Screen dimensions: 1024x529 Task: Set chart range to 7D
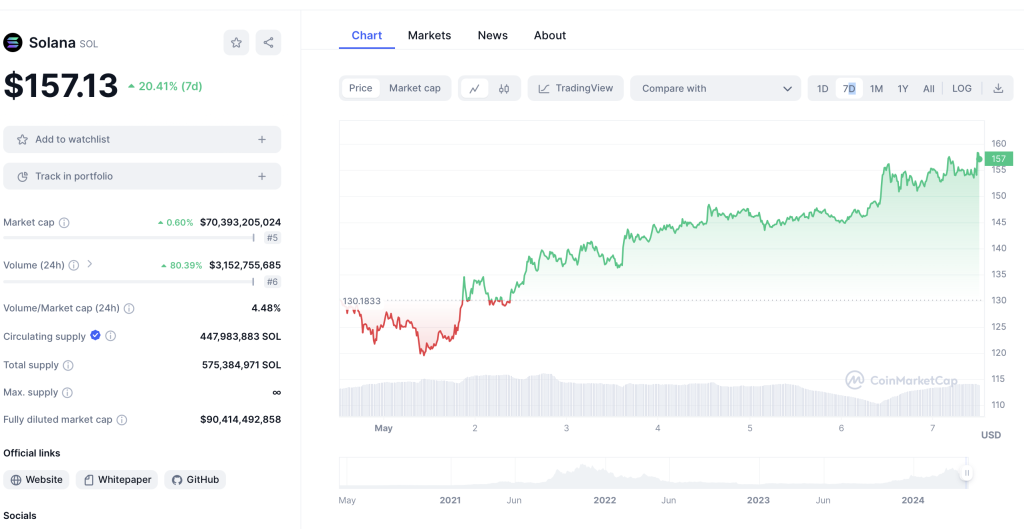pos(849,89)
